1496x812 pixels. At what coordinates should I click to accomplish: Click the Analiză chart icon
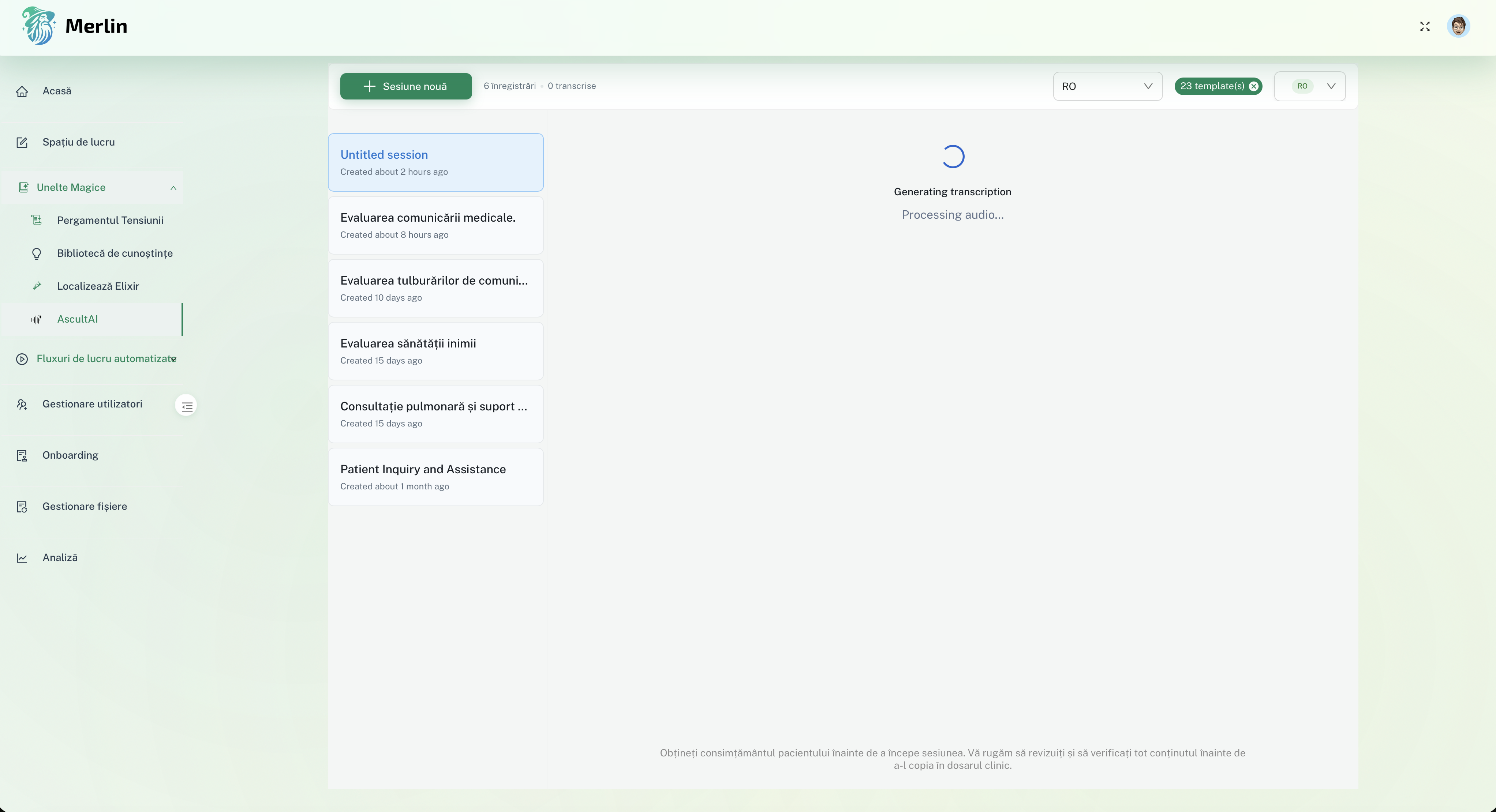click(22, 558)
